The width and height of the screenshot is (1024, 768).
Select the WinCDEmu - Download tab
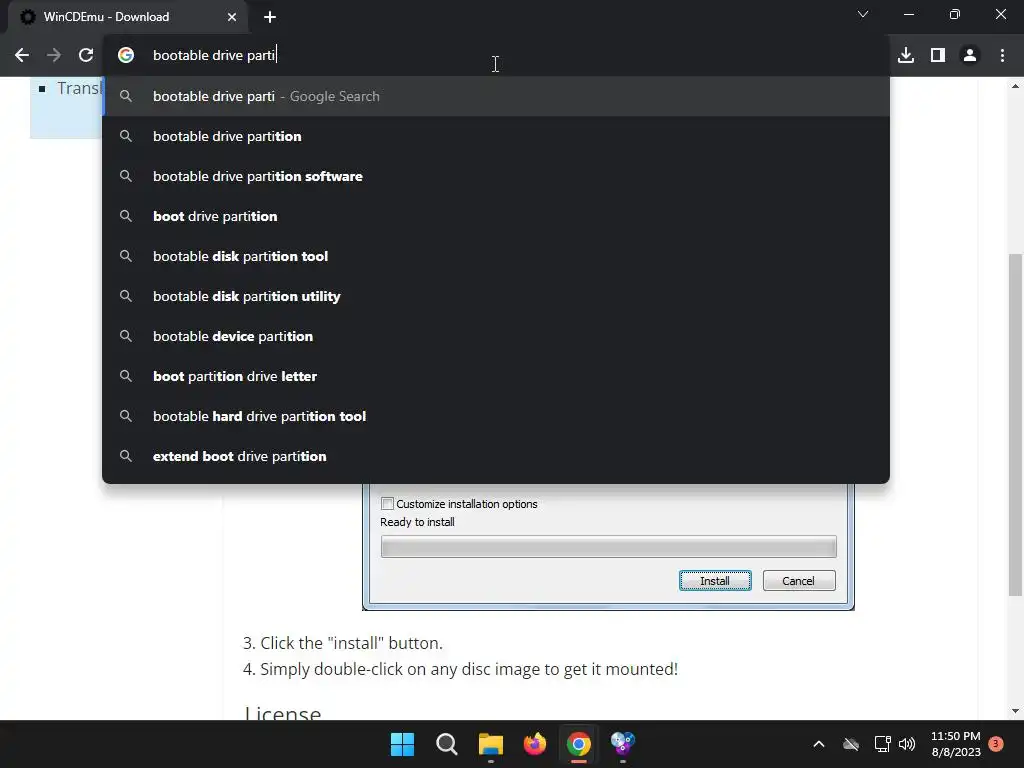[x=127, y=18]
